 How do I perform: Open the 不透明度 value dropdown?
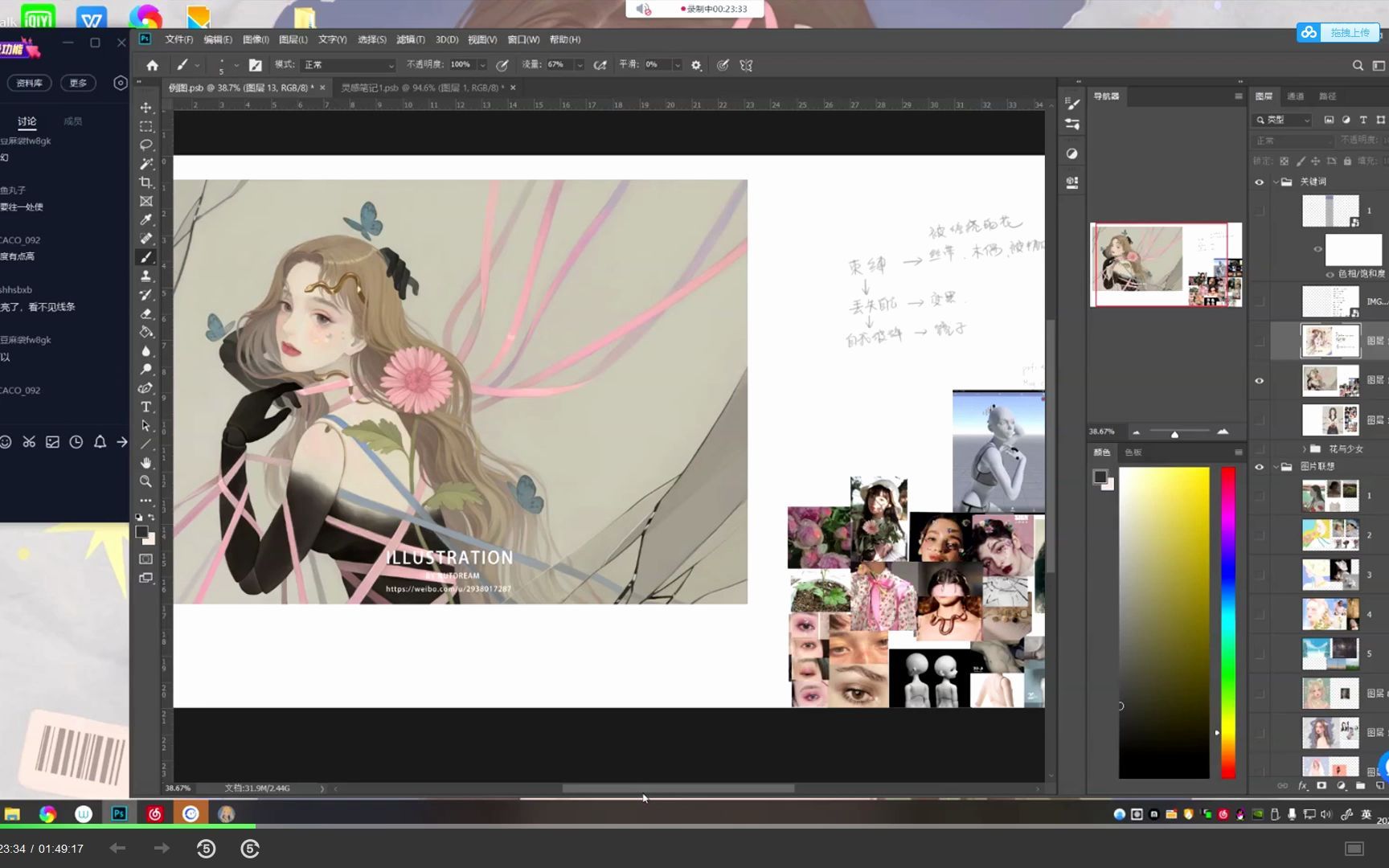coord(482,65)
